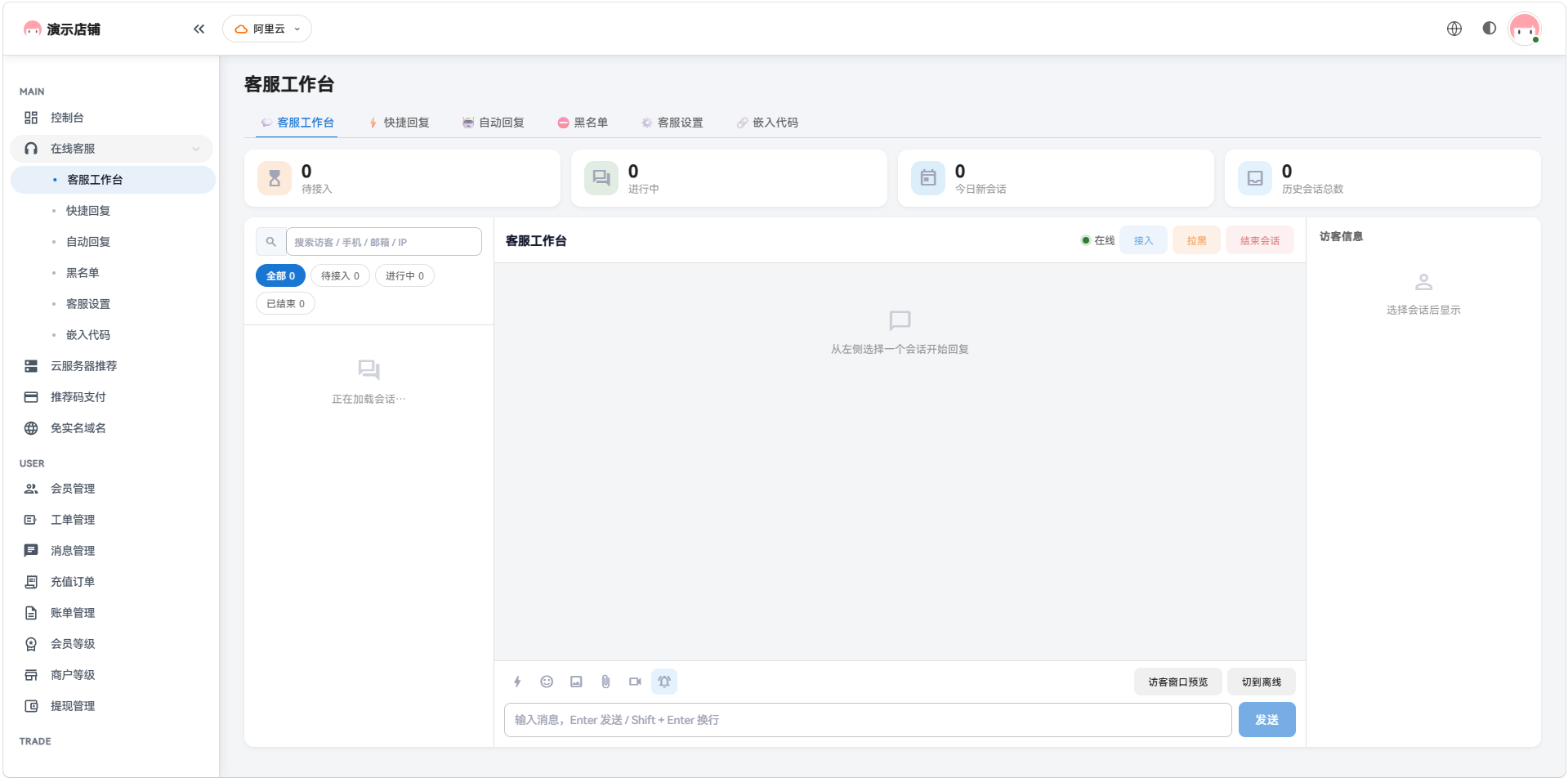
Task: Open 工单管理 in sidebar
Action: [111, 520]
